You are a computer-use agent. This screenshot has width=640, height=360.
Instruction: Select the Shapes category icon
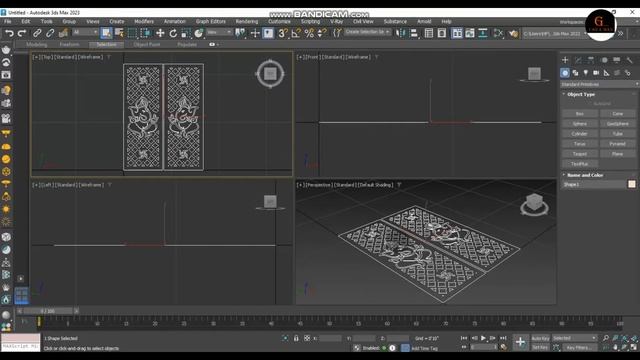click(576, 73)
